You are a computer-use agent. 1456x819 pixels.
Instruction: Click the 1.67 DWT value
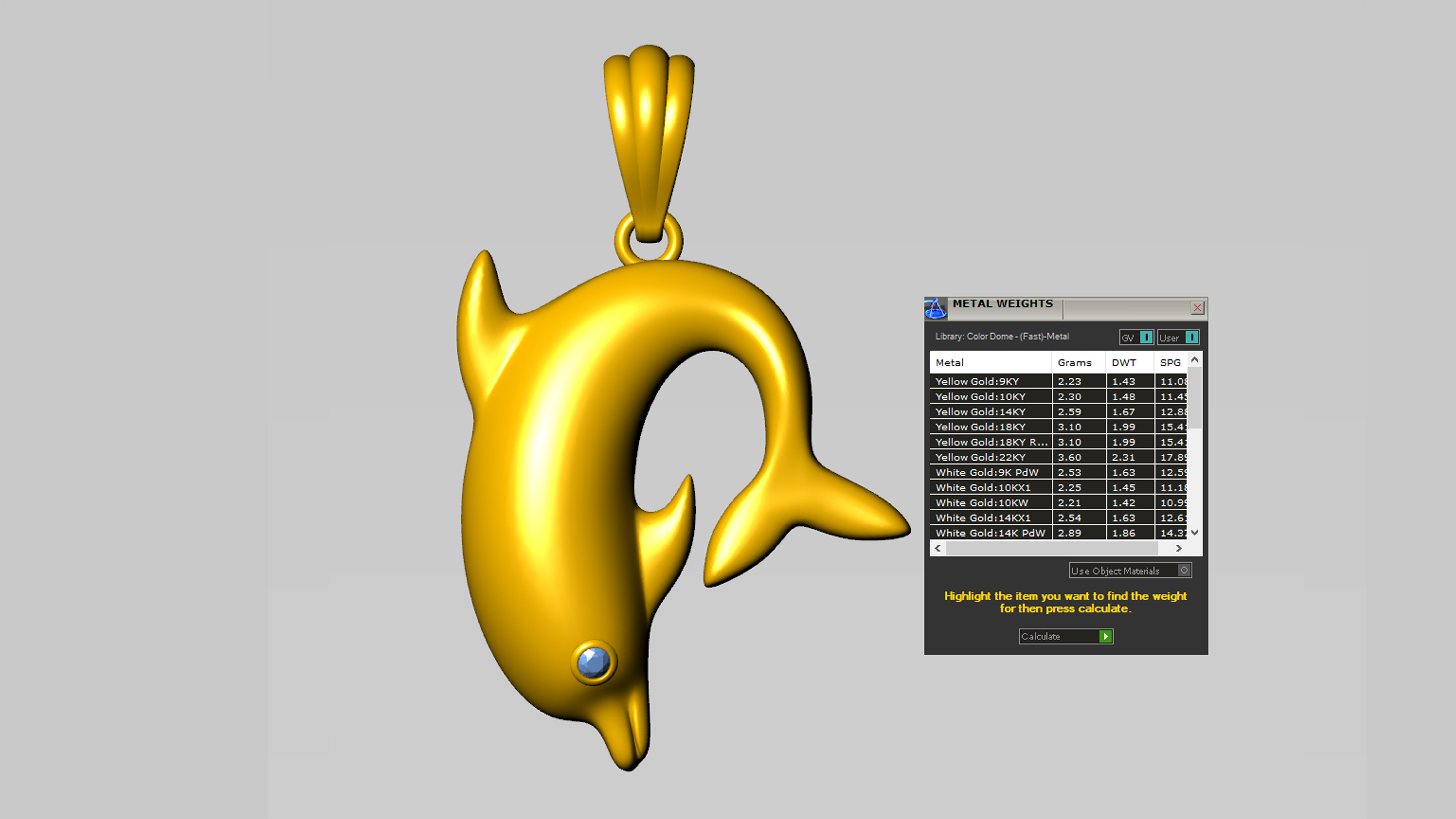[x=1124, y=412]
